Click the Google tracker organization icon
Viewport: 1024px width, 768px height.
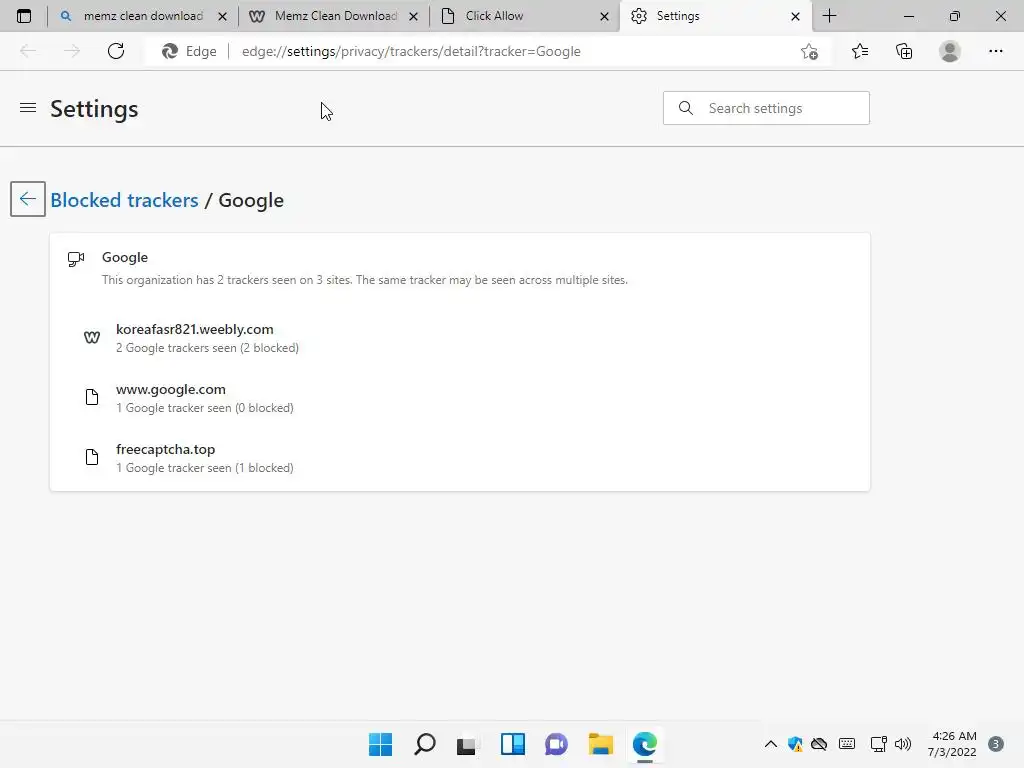76,259
